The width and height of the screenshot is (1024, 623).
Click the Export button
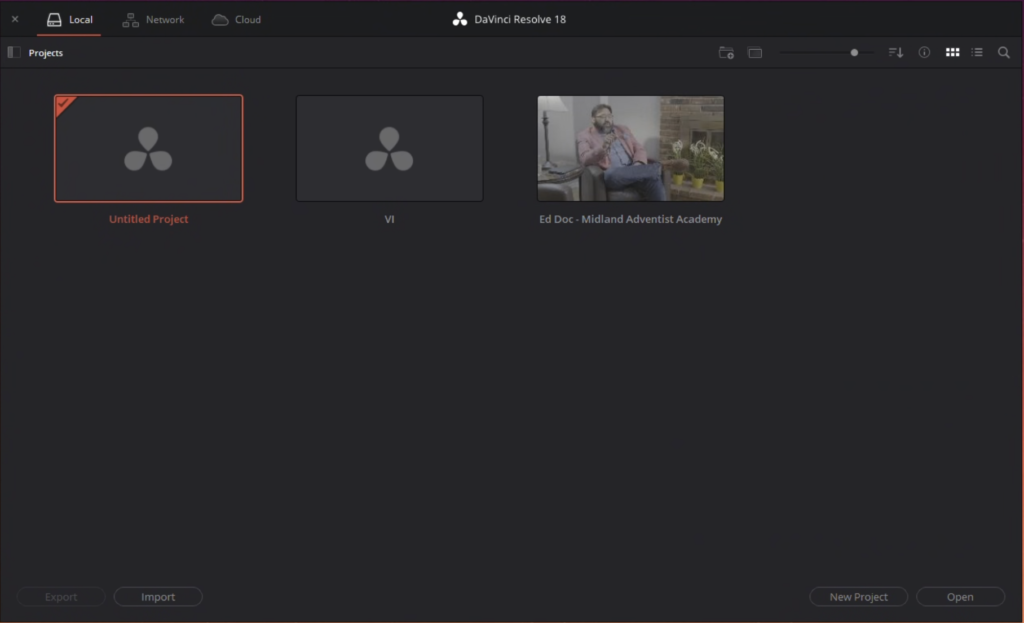point(61,597)
